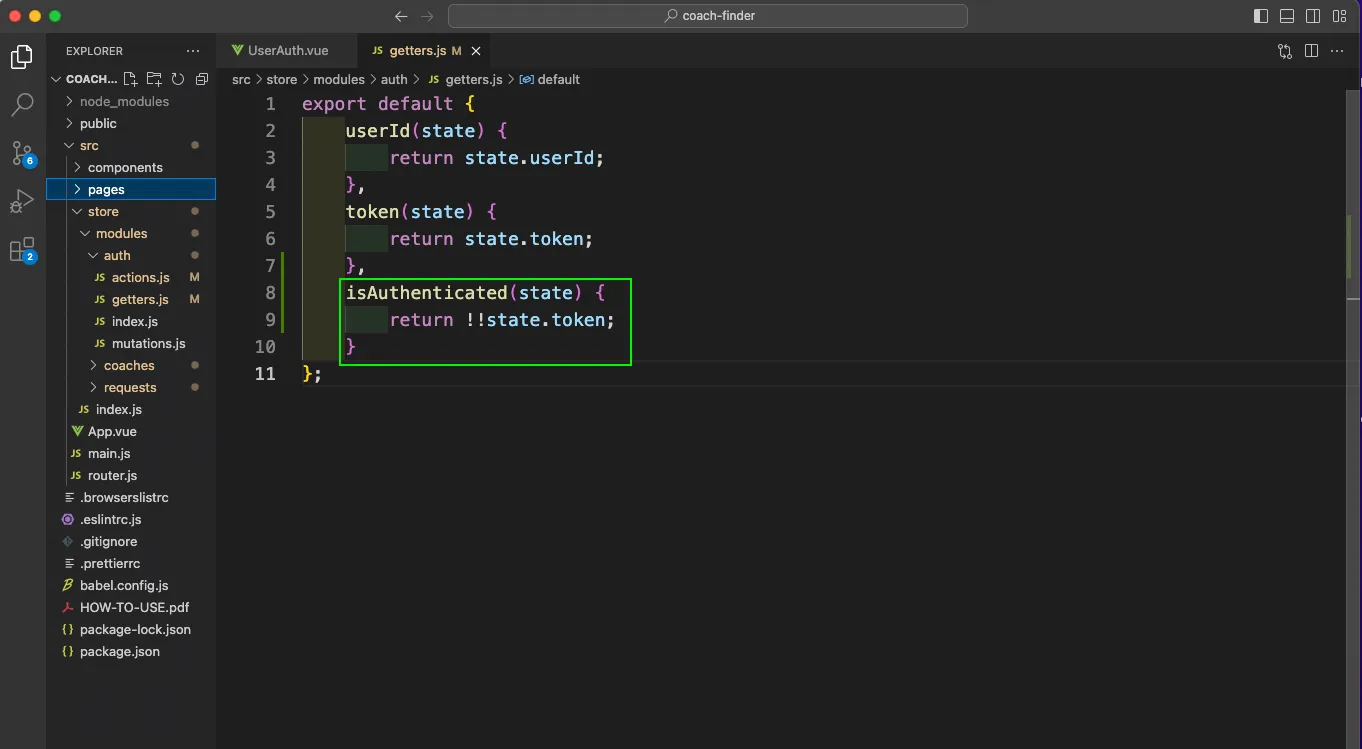Open App.vue file
The image size is (1362, 749).
pos(131,431)
